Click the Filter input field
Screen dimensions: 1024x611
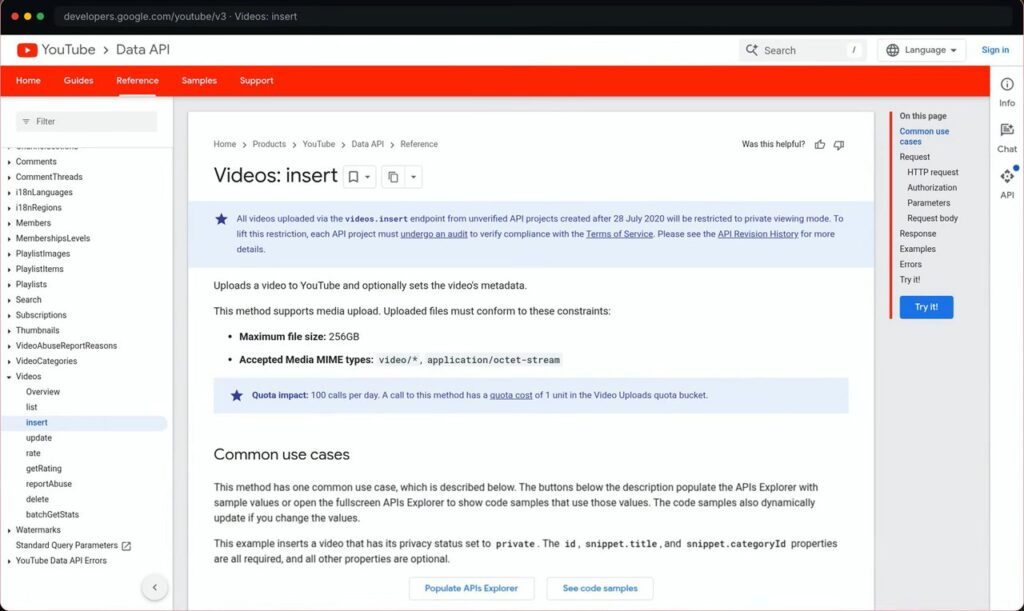86,121
